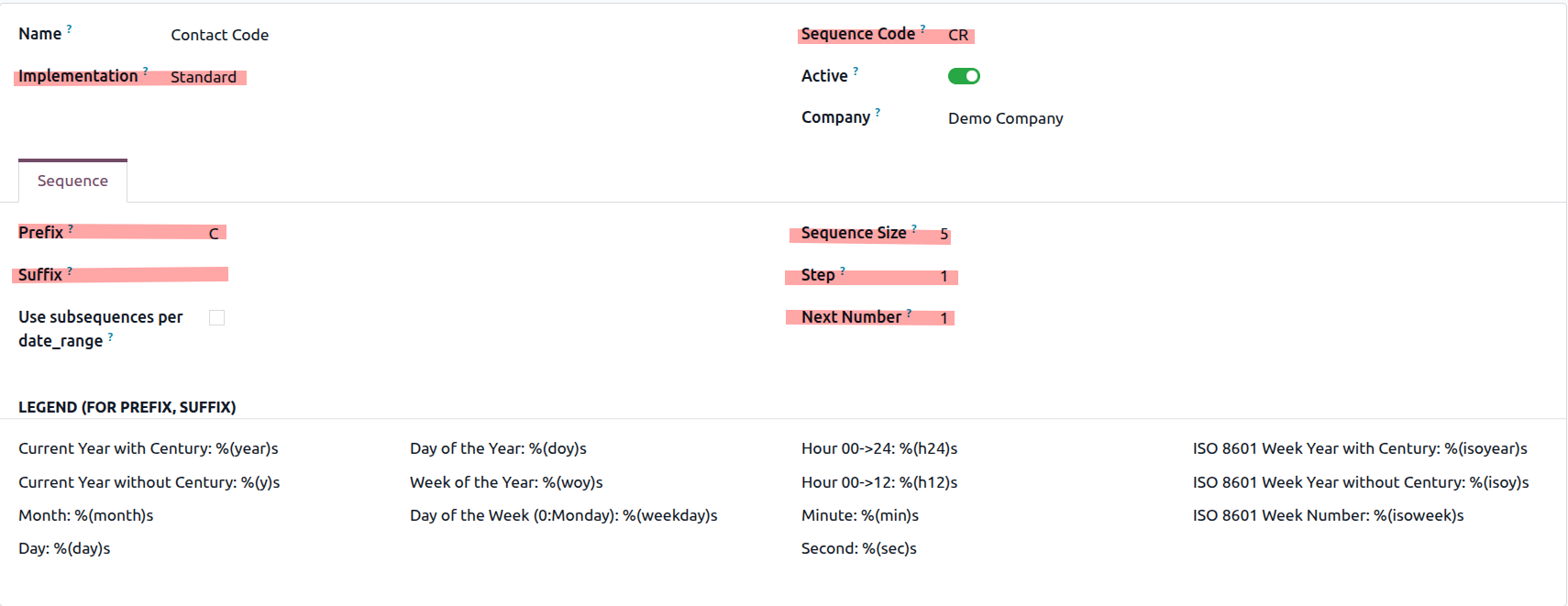Enable the Use subsequences per date_range checkbox
The width and height of the screenshot is (1568, 606).
click(216, 317)
